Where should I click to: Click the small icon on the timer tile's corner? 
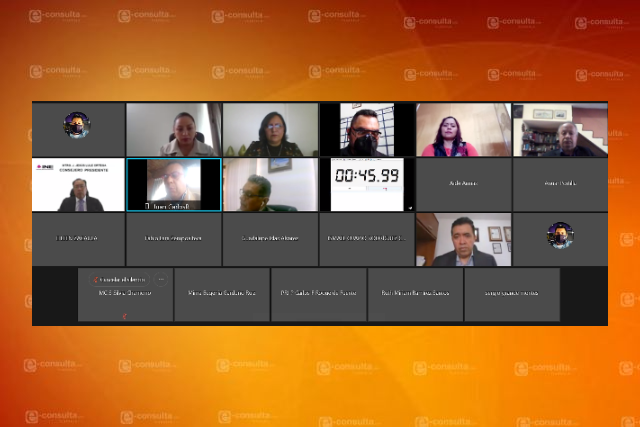[x=409, y=206]
